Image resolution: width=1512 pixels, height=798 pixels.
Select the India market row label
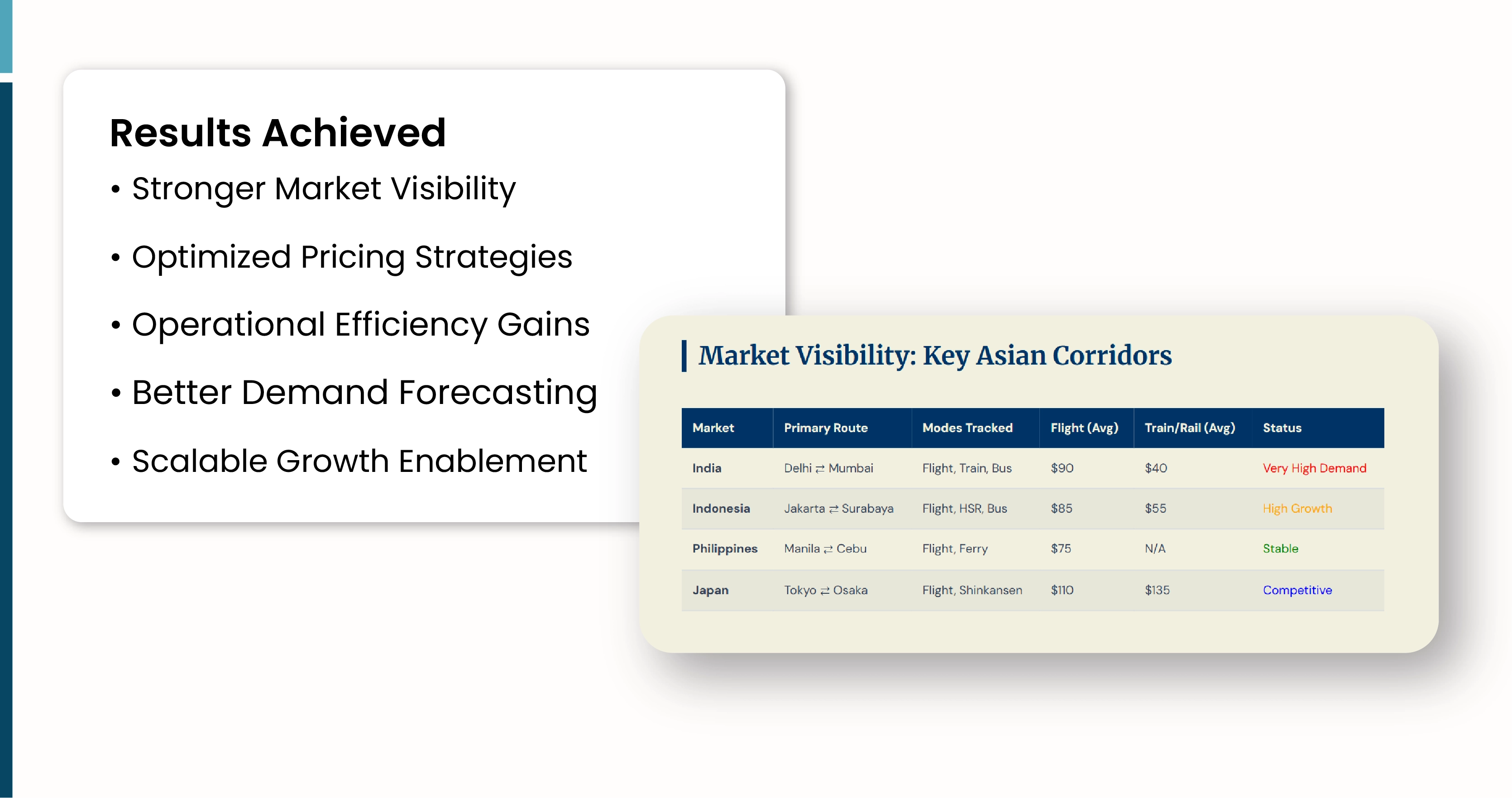click(x=707, y=468)
